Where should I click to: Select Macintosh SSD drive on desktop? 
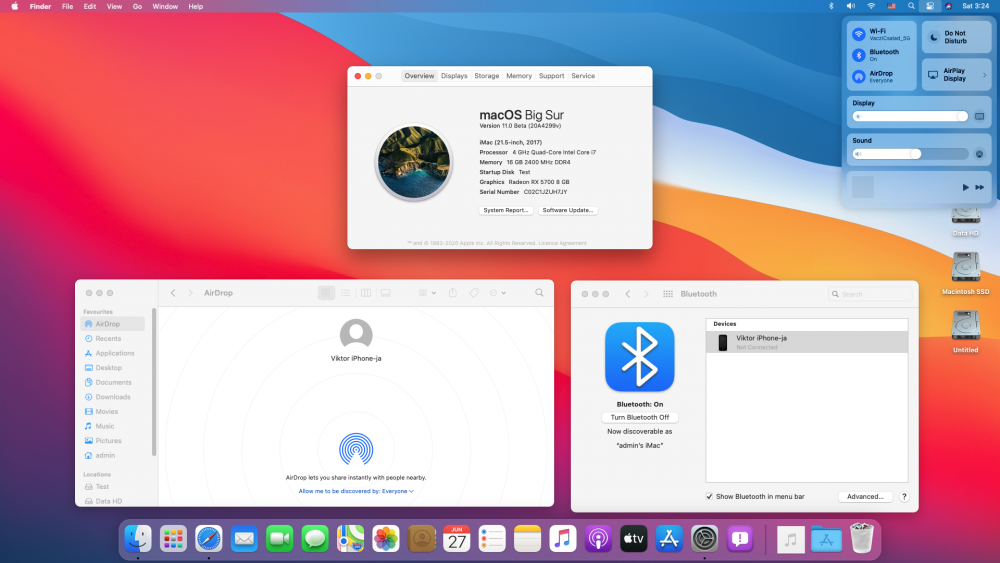click(x=966, y=273)
